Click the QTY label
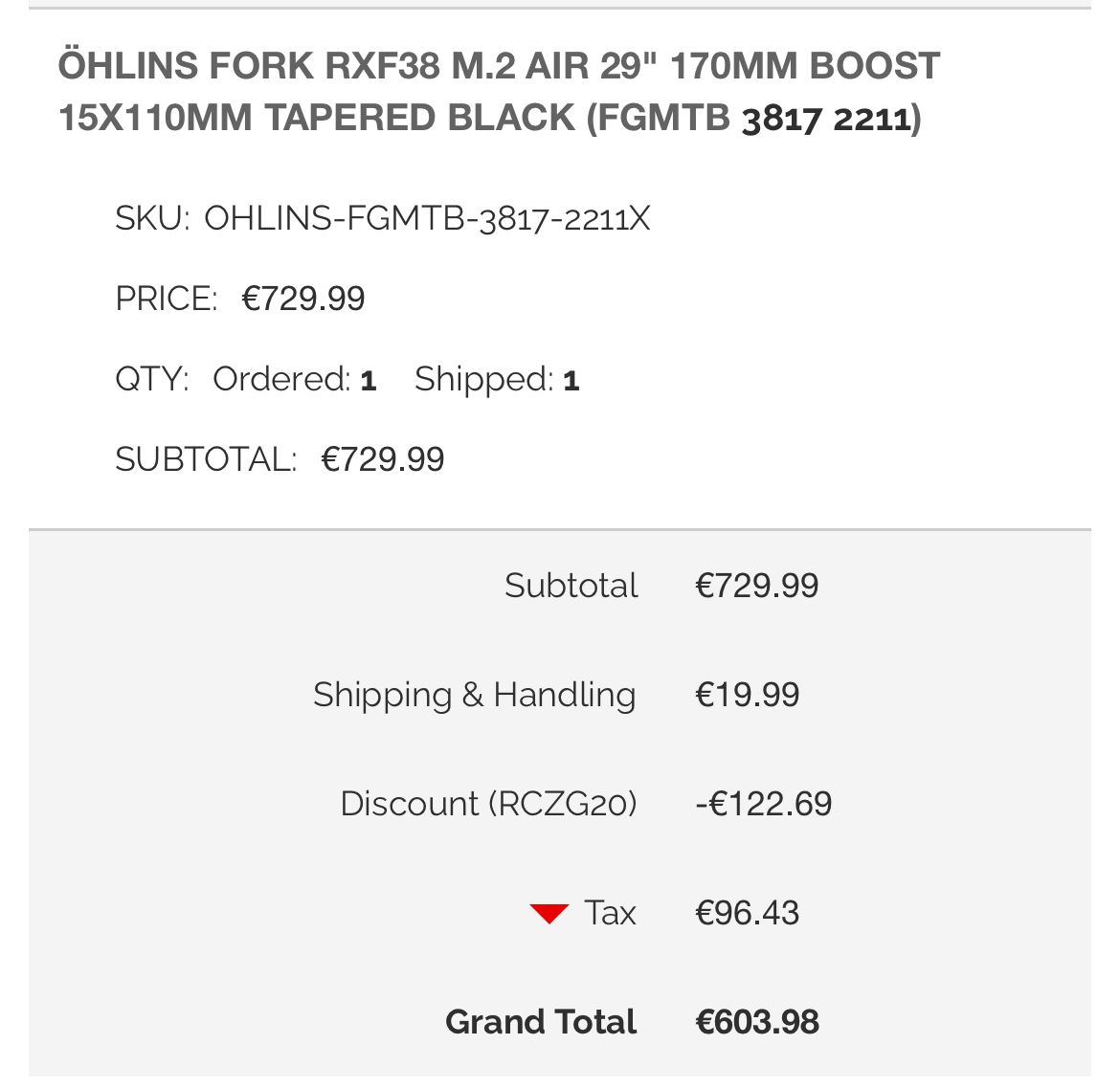 tap(151, 379)
